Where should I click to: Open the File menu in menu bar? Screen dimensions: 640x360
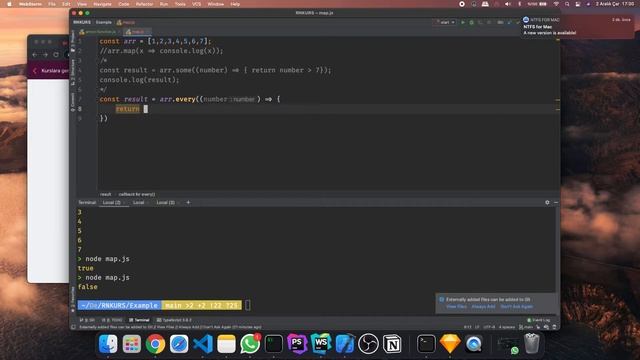tap(52, 4)
